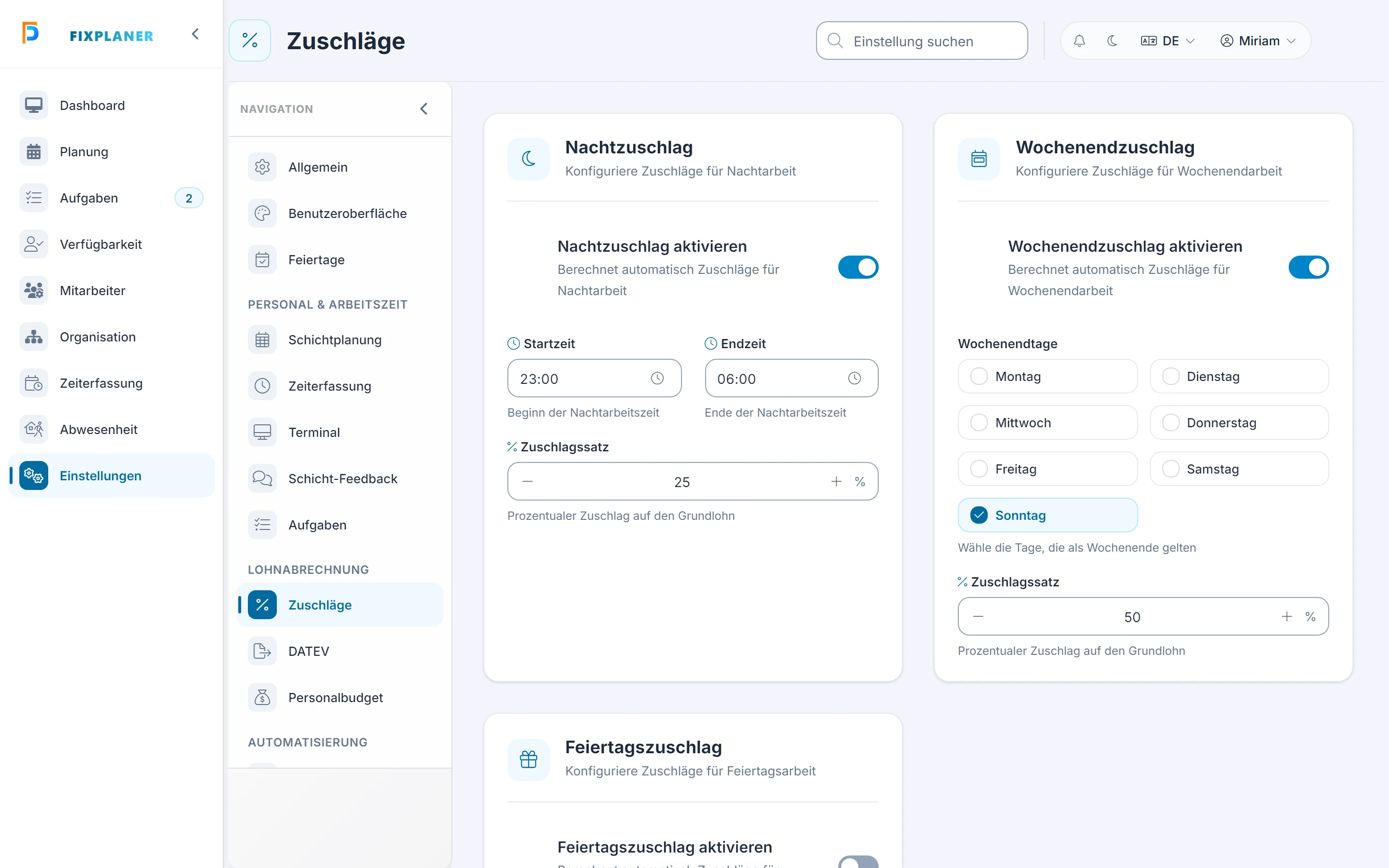Click the Planung calendar icon
This screenshot has height=868, width=1389.
click(x=34, y=151)
